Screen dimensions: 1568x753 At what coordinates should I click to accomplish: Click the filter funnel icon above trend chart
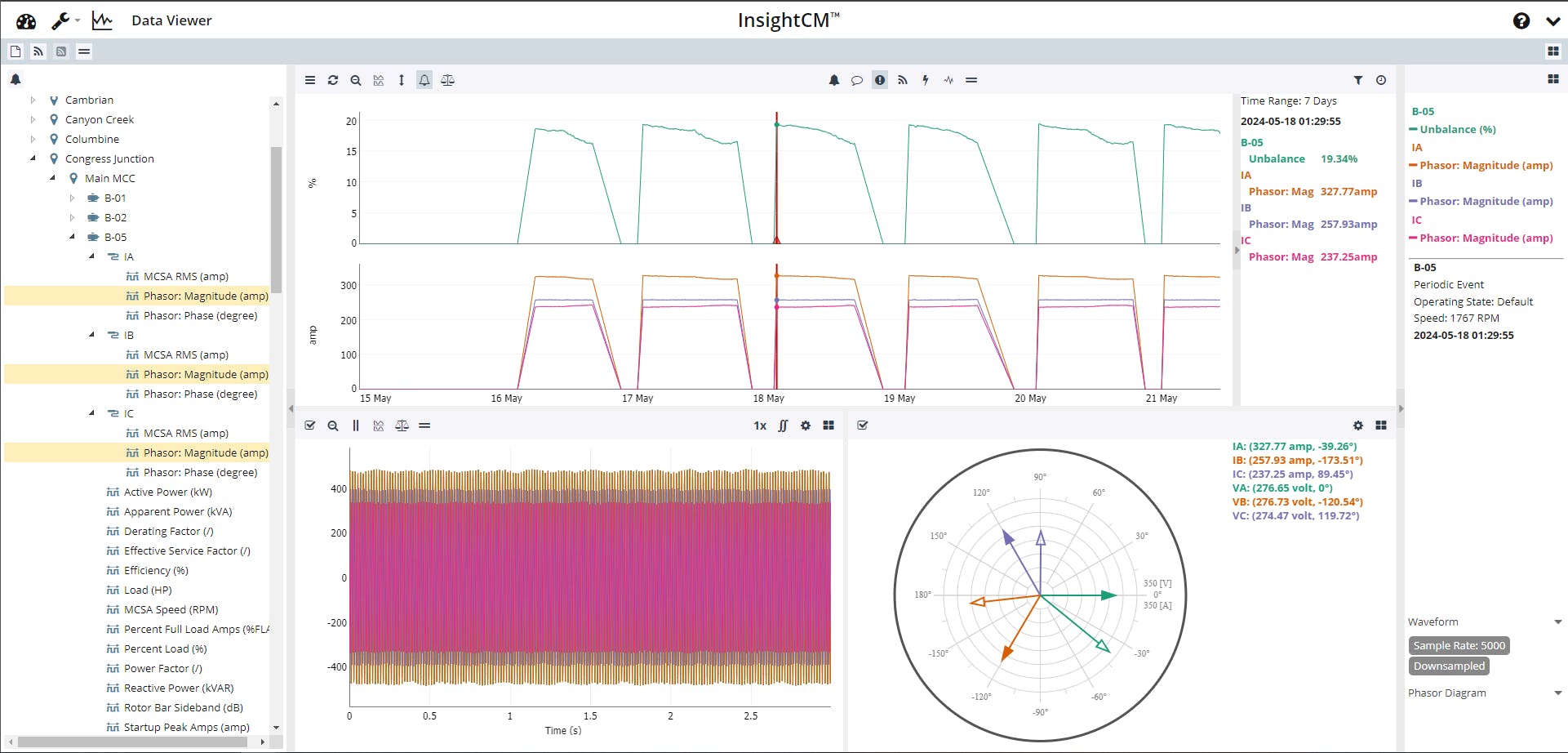click(x=1358, y=80)
